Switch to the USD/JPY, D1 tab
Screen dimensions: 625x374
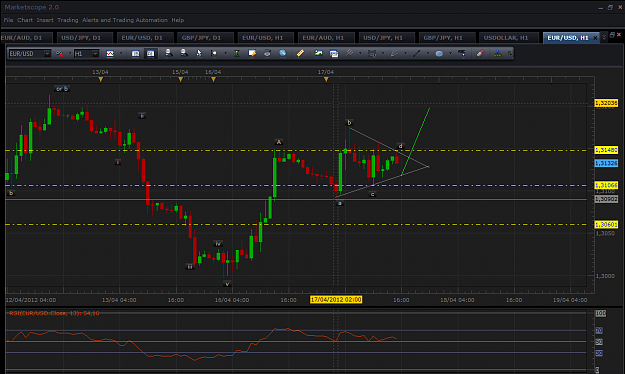pos(85,38)
